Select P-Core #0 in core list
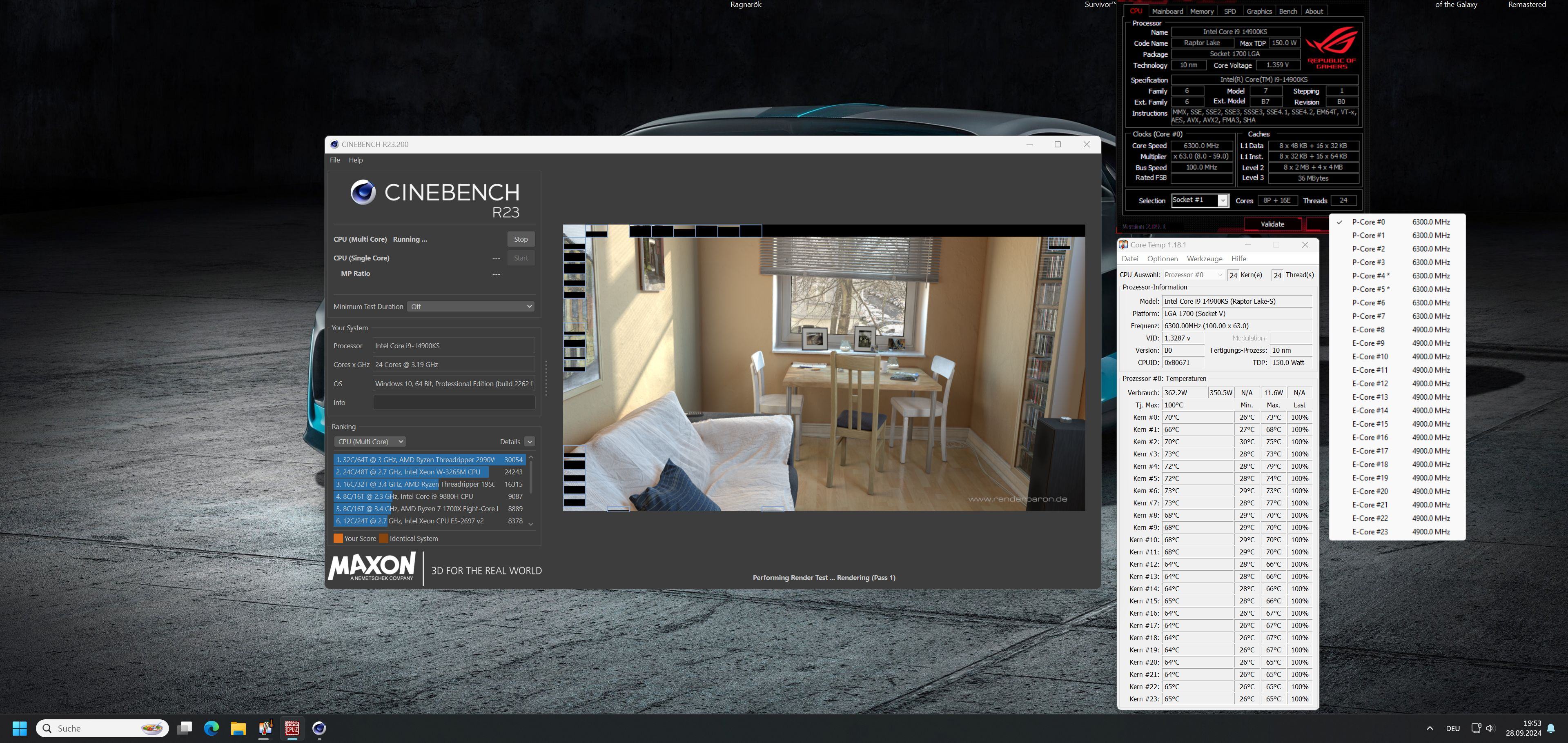 click(x=1368, y=222)
